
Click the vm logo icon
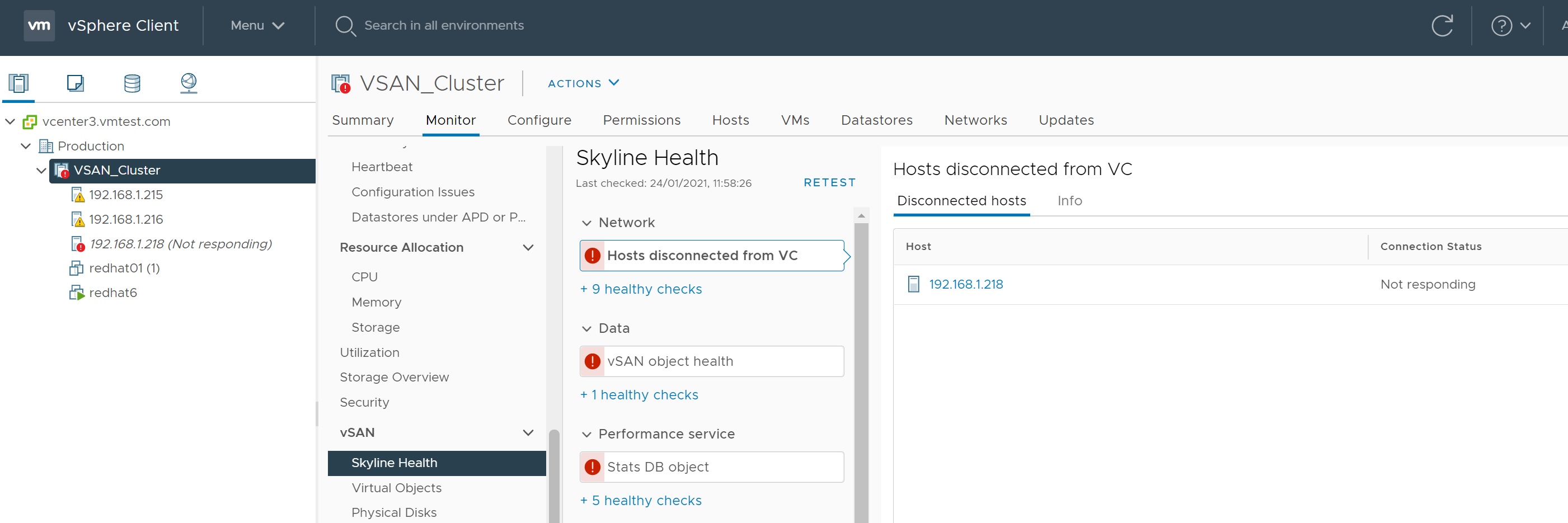coord(39,26)
